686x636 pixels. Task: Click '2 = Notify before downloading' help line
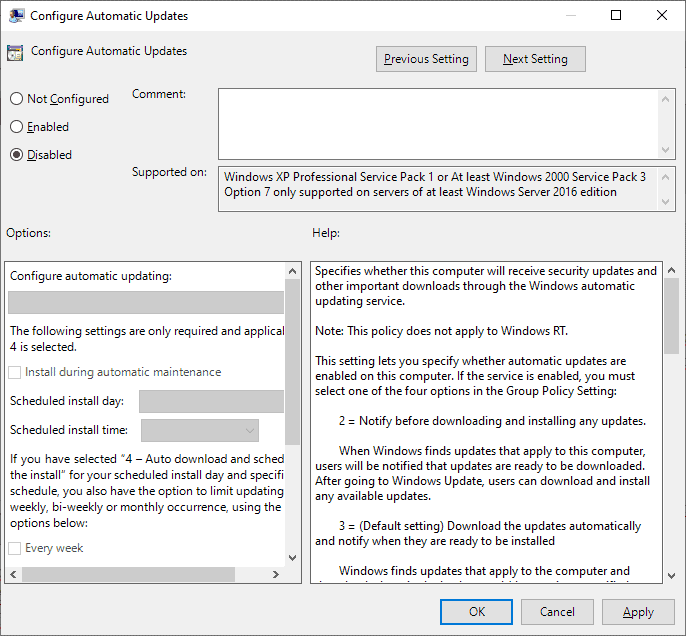pyautogui.click(x=492, y=421)
